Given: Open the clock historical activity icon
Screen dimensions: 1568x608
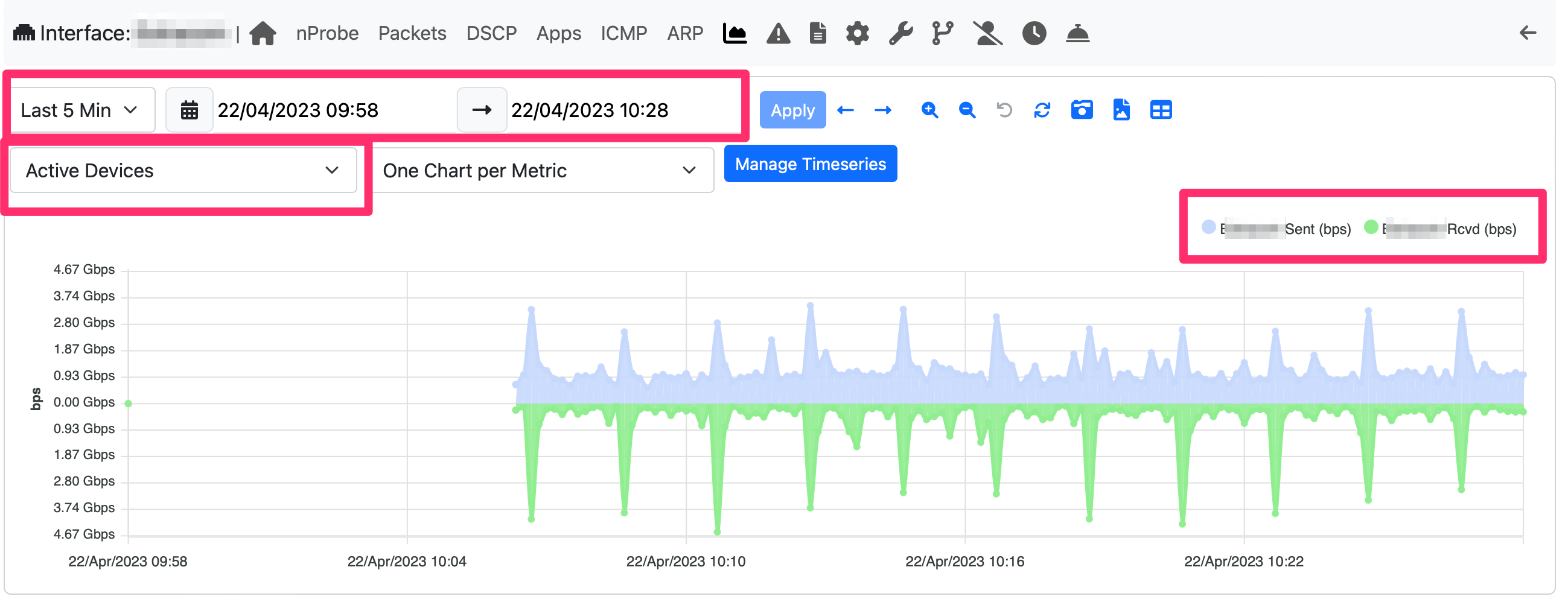Looking at the screenshot, I should (x=1034, y=33).
